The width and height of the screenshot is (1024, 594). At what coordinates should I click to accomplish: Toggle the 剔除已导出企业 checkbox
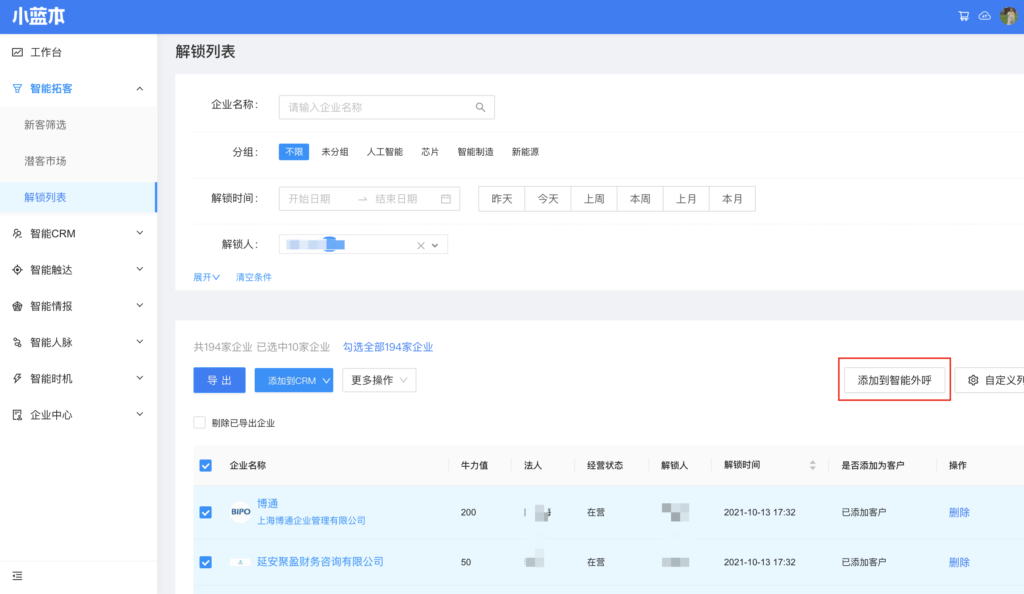pos(200,423)
